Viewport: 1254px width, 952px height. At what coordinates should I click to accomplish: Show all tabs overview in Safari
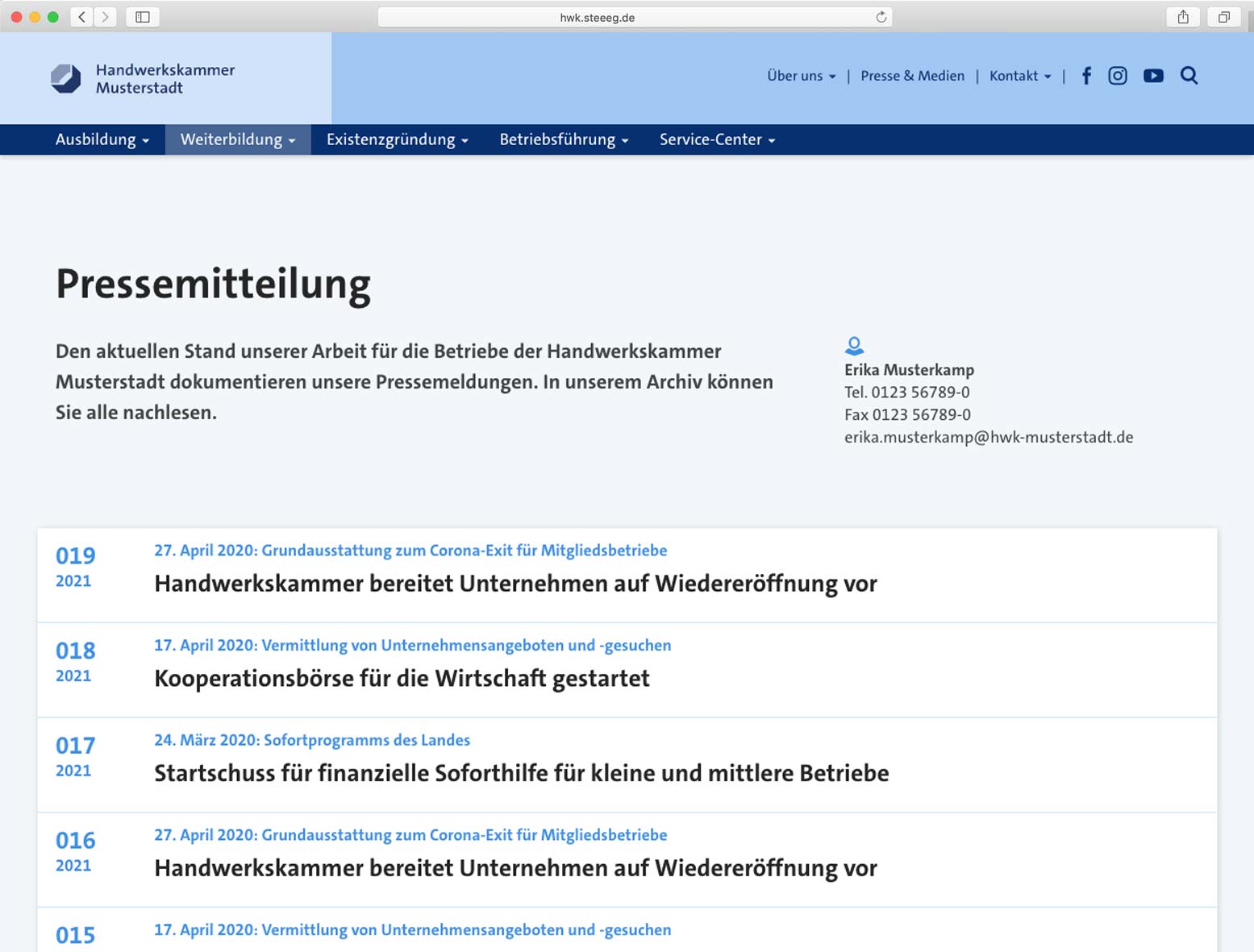pyautogui.click(x=1223, y=17)
